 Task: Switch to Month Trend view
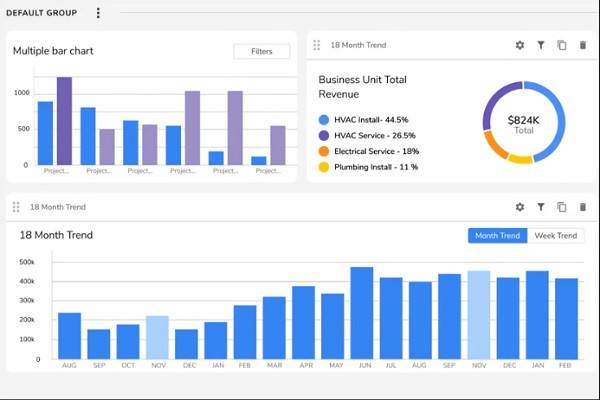click(x=497, y=236)
